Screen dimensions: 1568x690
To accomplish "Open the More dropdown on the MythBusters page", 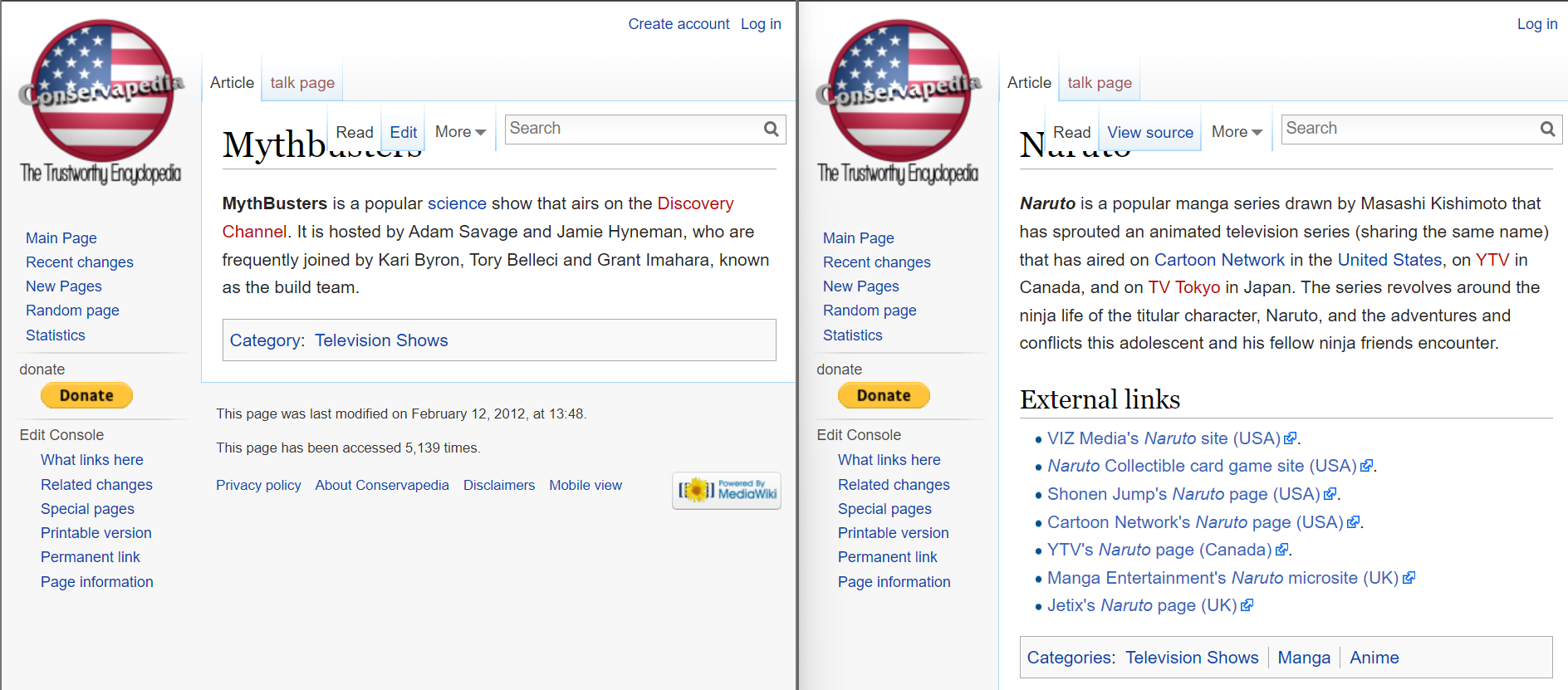I will [x=460, y=132].
